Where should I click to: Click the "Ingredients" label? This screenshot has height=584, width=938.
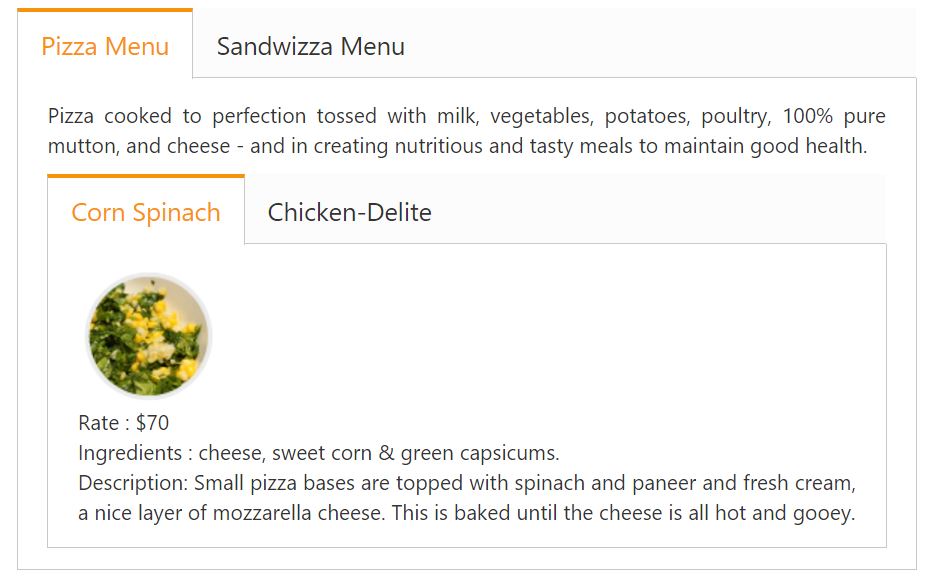coord(130,453)
